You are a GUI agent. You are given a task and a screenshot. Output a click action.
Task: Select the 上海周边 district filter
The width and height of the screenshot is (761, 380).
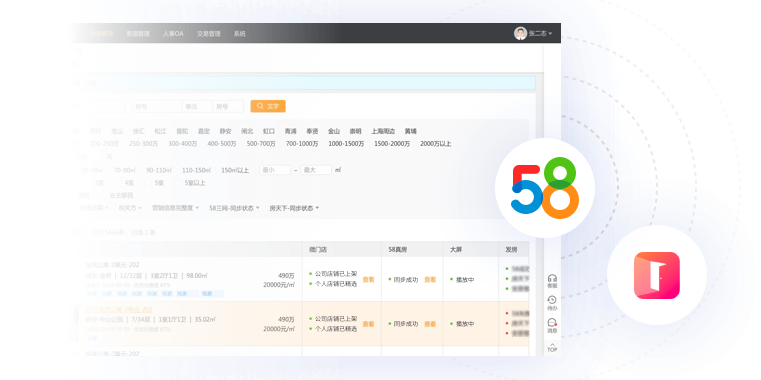click(383, 131)
